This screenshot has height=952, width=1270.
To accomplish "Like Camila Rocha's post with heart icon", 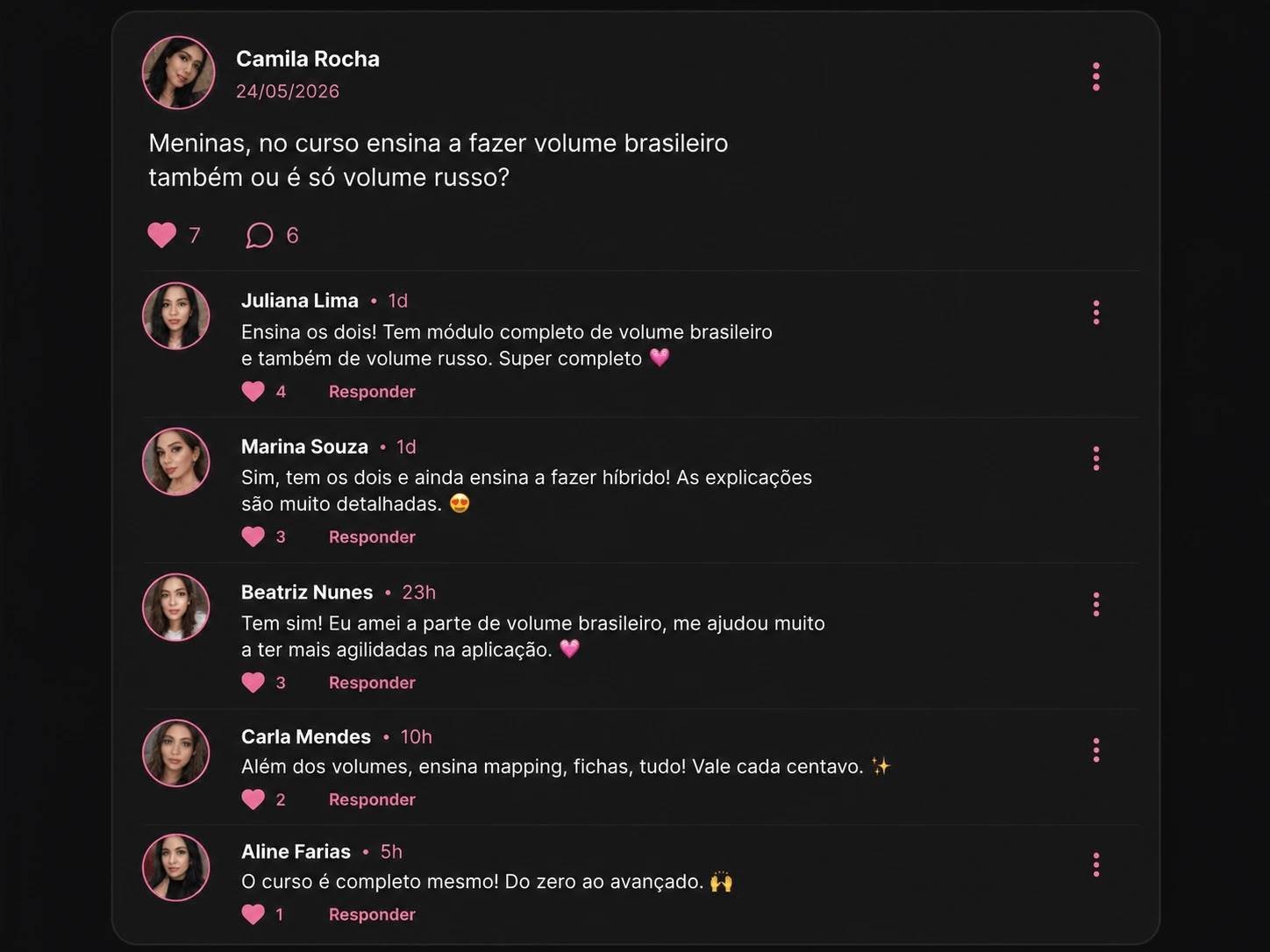I will (162, 235).
